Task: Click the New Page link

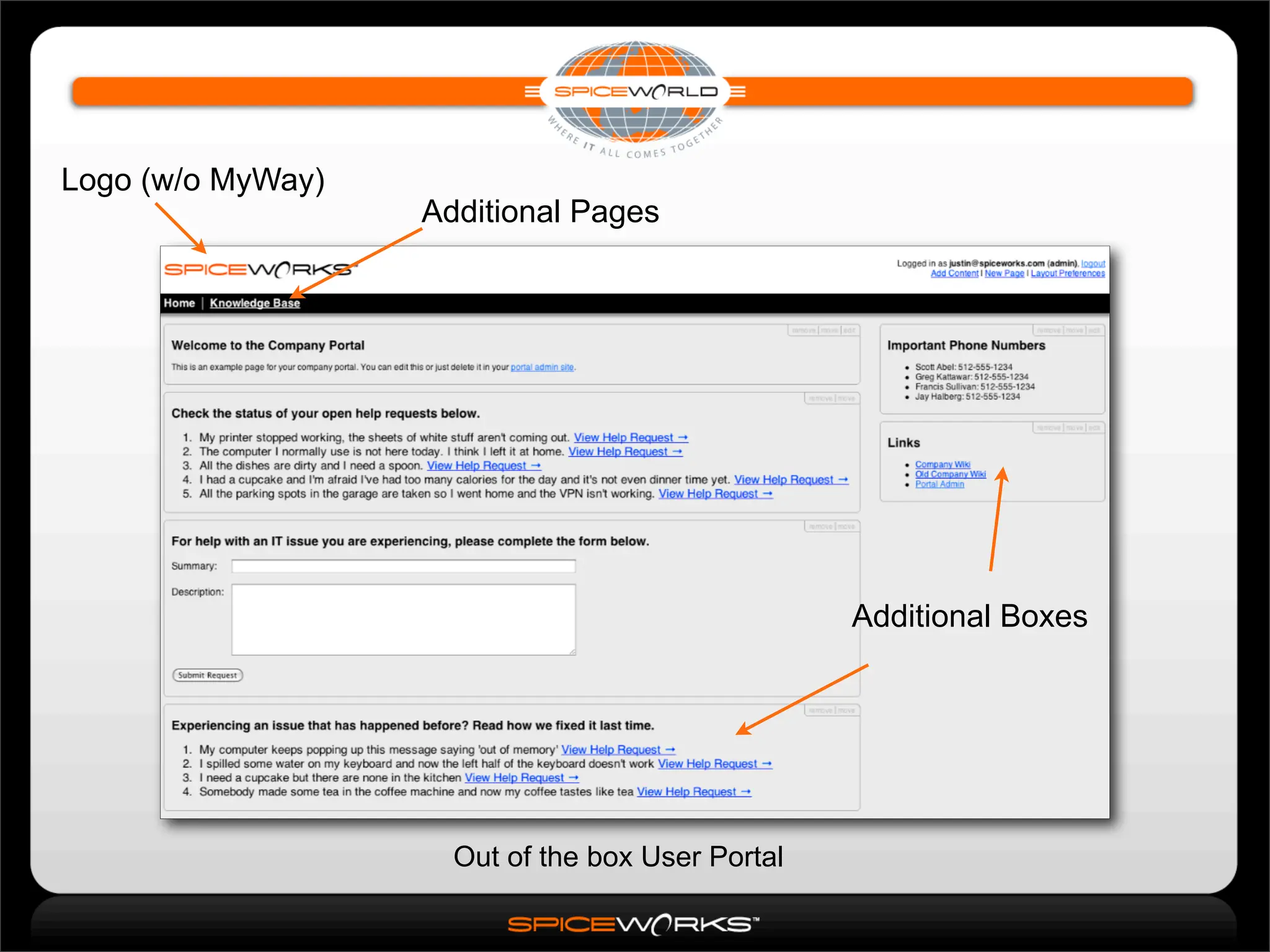Action: point(1004,273)
